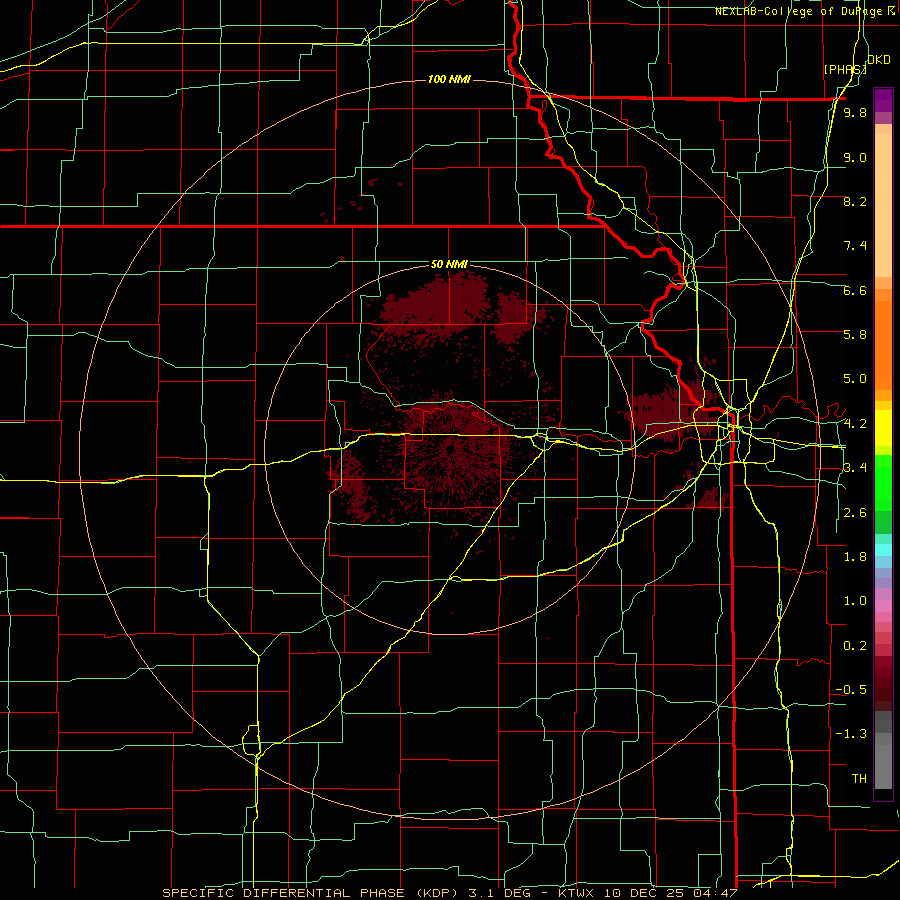The height and width of the screenshot is (900, 900).
Task: Click the [PHAS] label above color scale
Action: [x=845, y=69]
